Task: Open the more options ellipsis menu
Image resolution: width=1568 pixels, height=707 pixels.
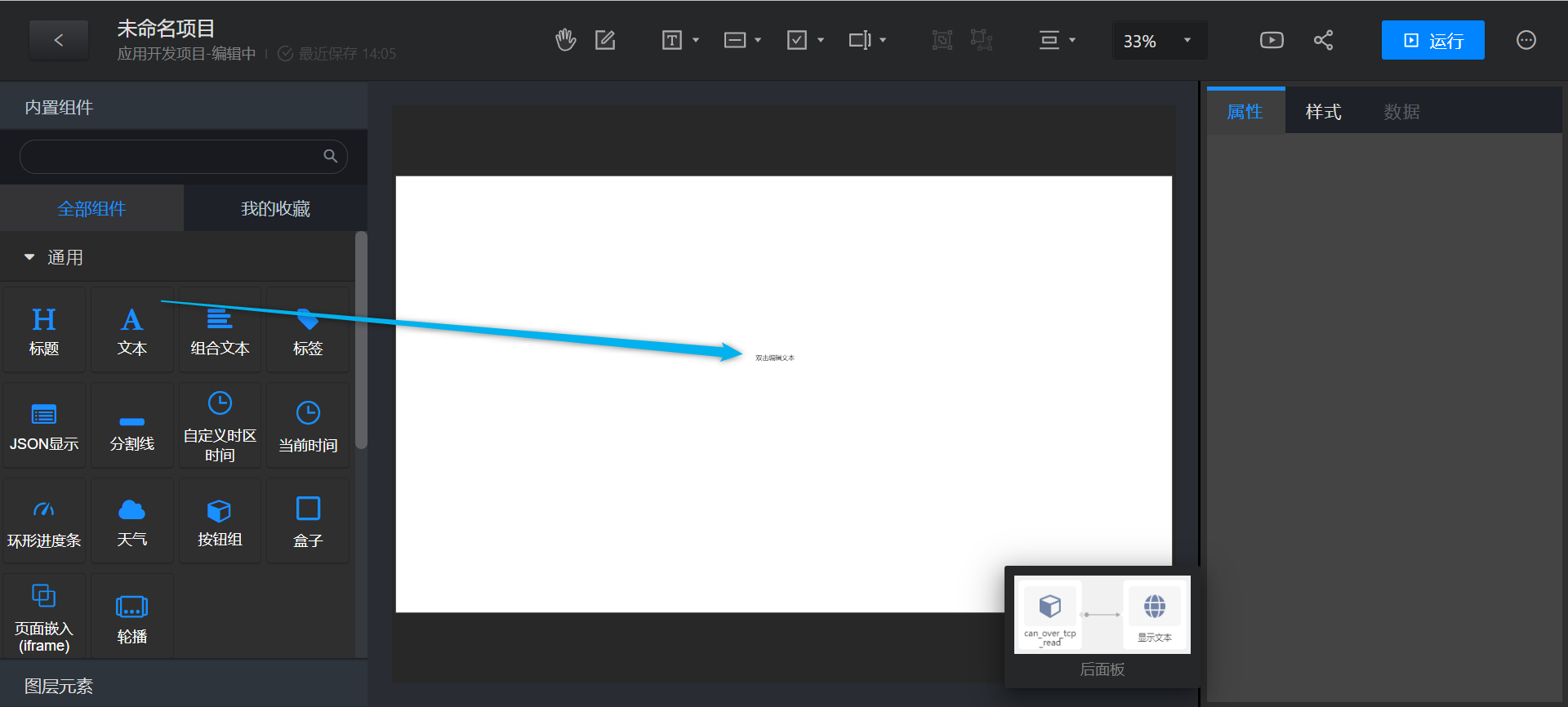Action: (x=1526, y=40)
